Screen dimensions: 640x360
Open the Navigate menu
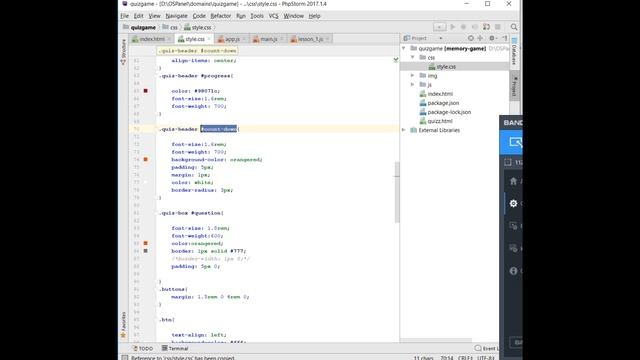click(176, 16)
